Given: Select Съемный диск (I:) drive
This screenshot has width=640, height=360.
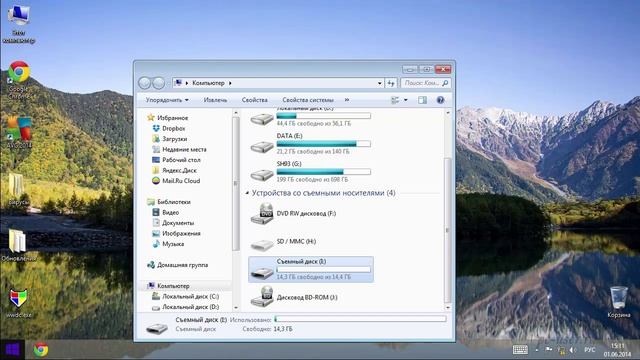Looking at the screenshot, I should point(311,269).
